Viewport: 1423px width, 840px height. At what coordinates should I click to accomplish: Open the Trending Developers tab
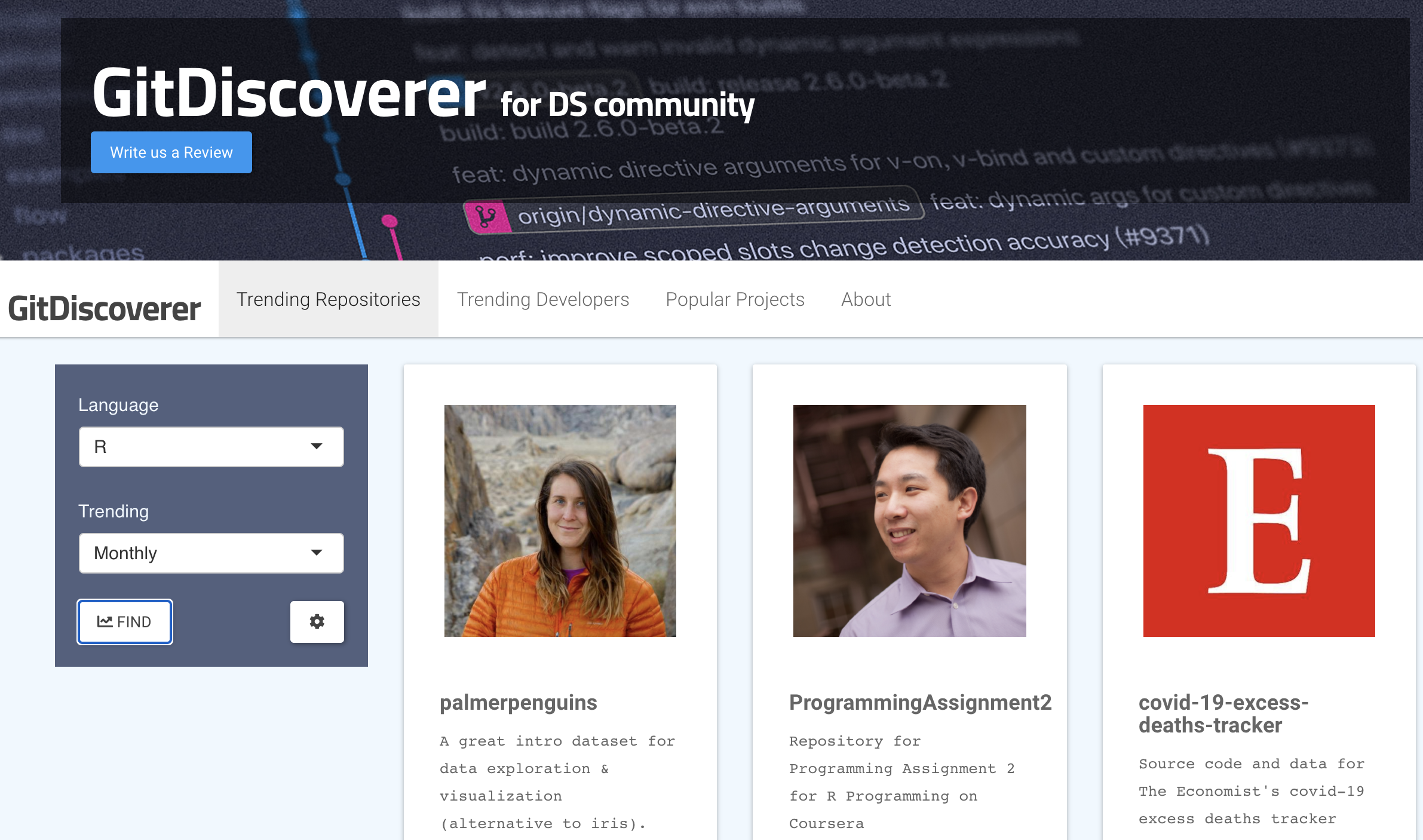[542, 299]
